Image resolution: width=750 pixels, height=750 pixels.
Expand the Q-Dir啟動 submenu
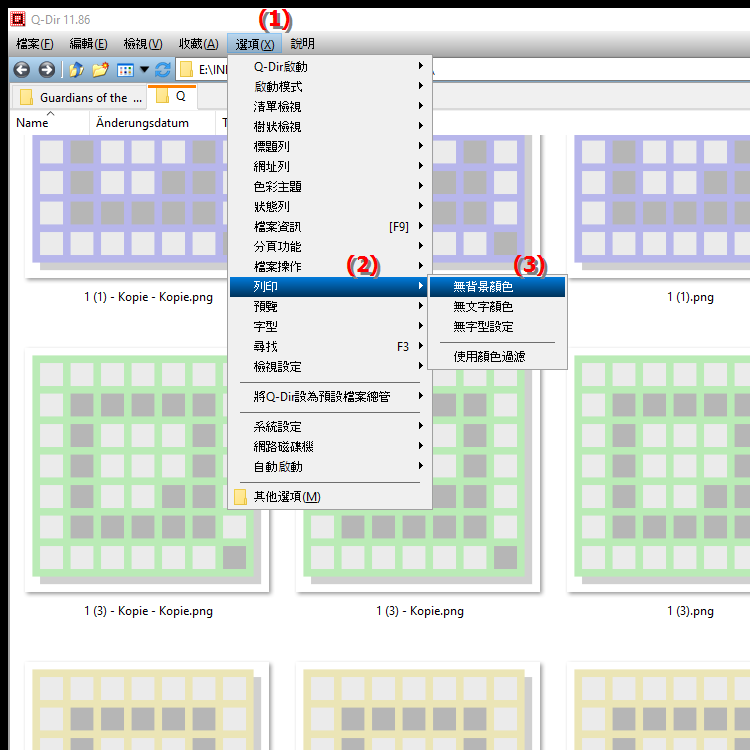click(x=330, y=66)
